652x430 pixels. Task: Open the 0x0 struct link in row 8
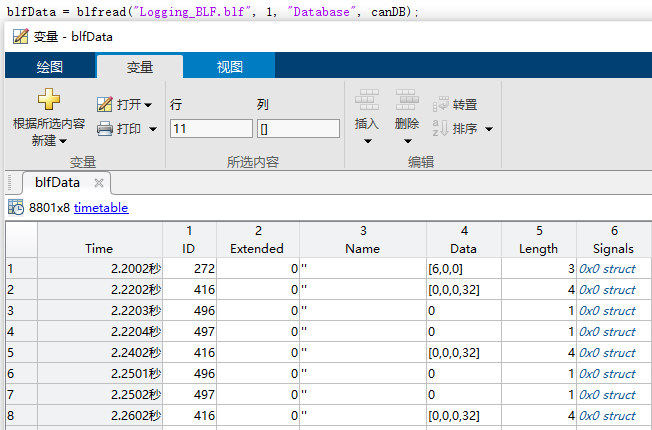(x=607, y=415)
